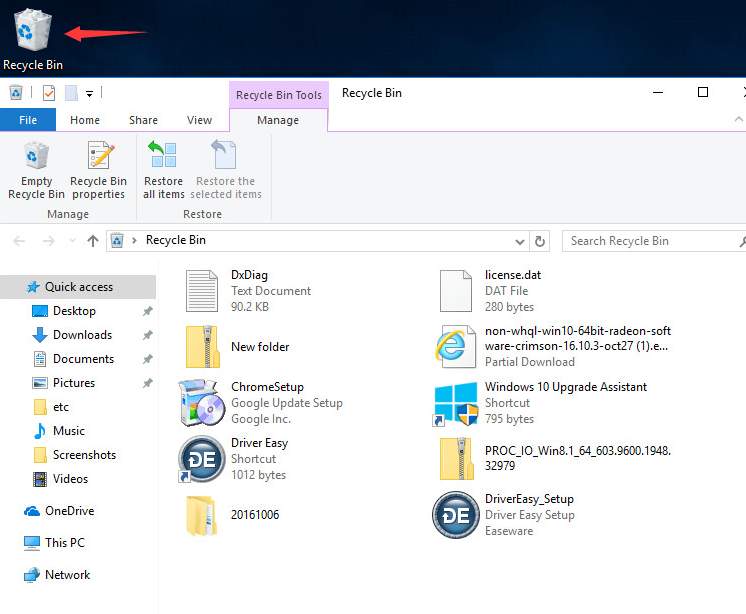Click Recycle Bin in the address bar
Image resolution: width=746 pixels, height=614 pixels.
(176, 240)
